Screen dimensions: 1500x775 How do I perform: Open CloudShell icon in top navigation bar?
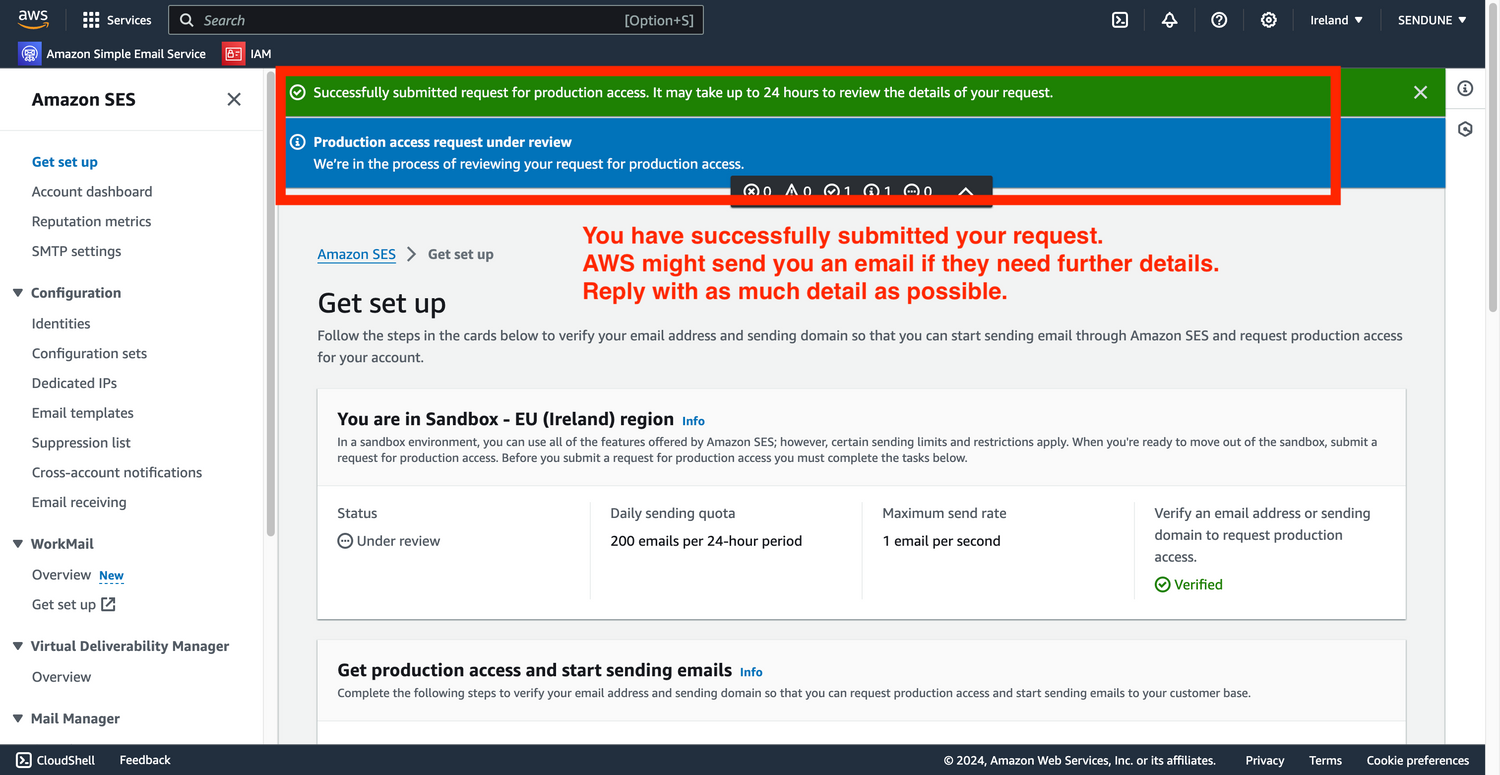click(1120, 20)
